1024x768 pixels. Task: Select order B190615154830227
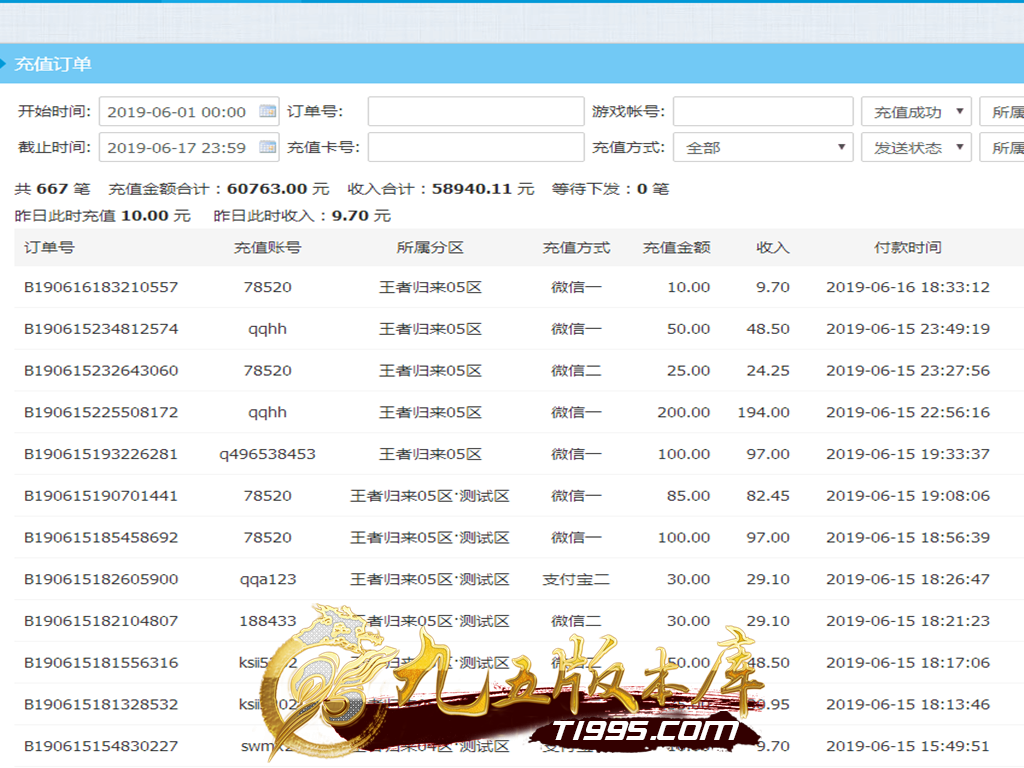click(x=101, y=746)
